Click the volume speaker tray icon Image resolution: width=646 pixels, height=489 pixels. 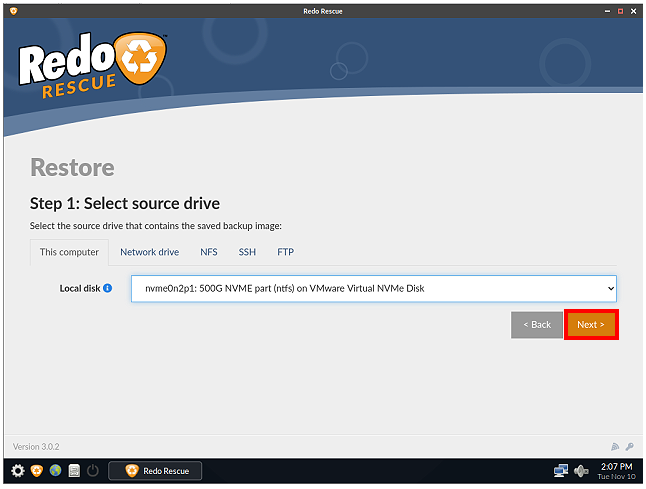click(581, 470)
